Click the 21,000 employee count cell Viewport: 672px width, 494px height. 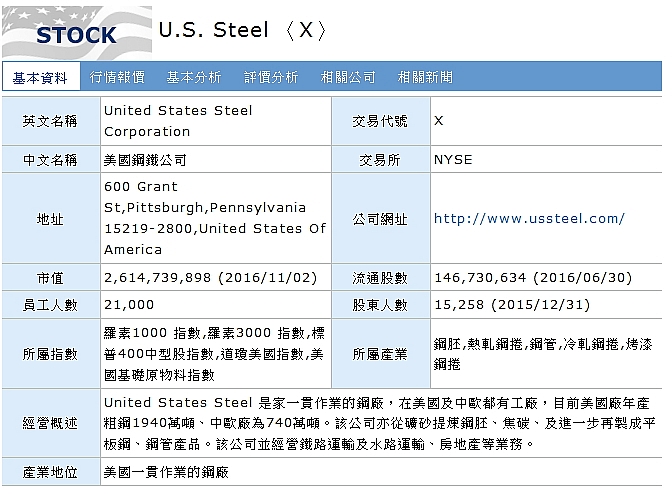pos(216,305)
